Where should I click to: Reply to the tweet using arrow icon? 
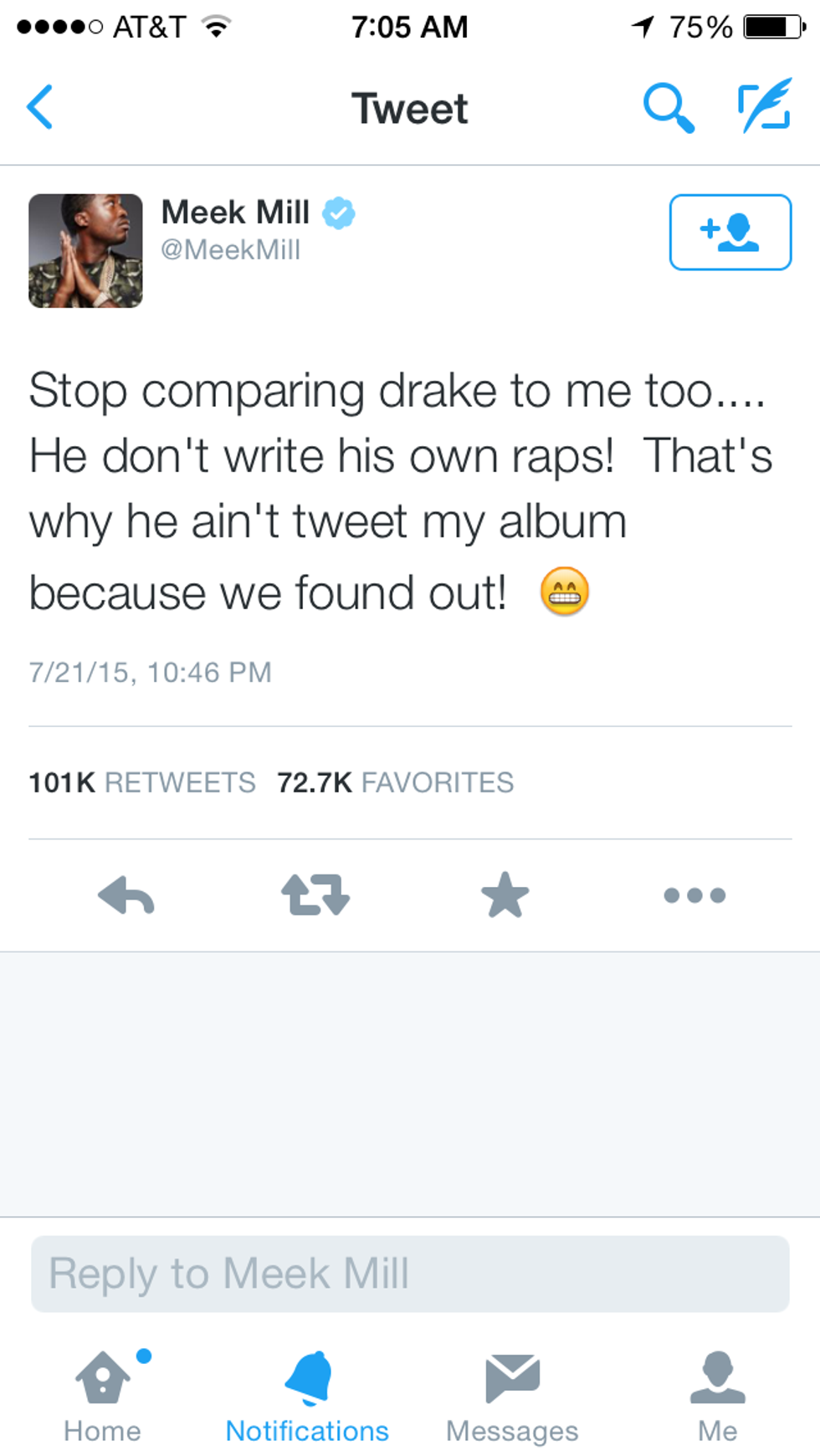pos(126,895)
